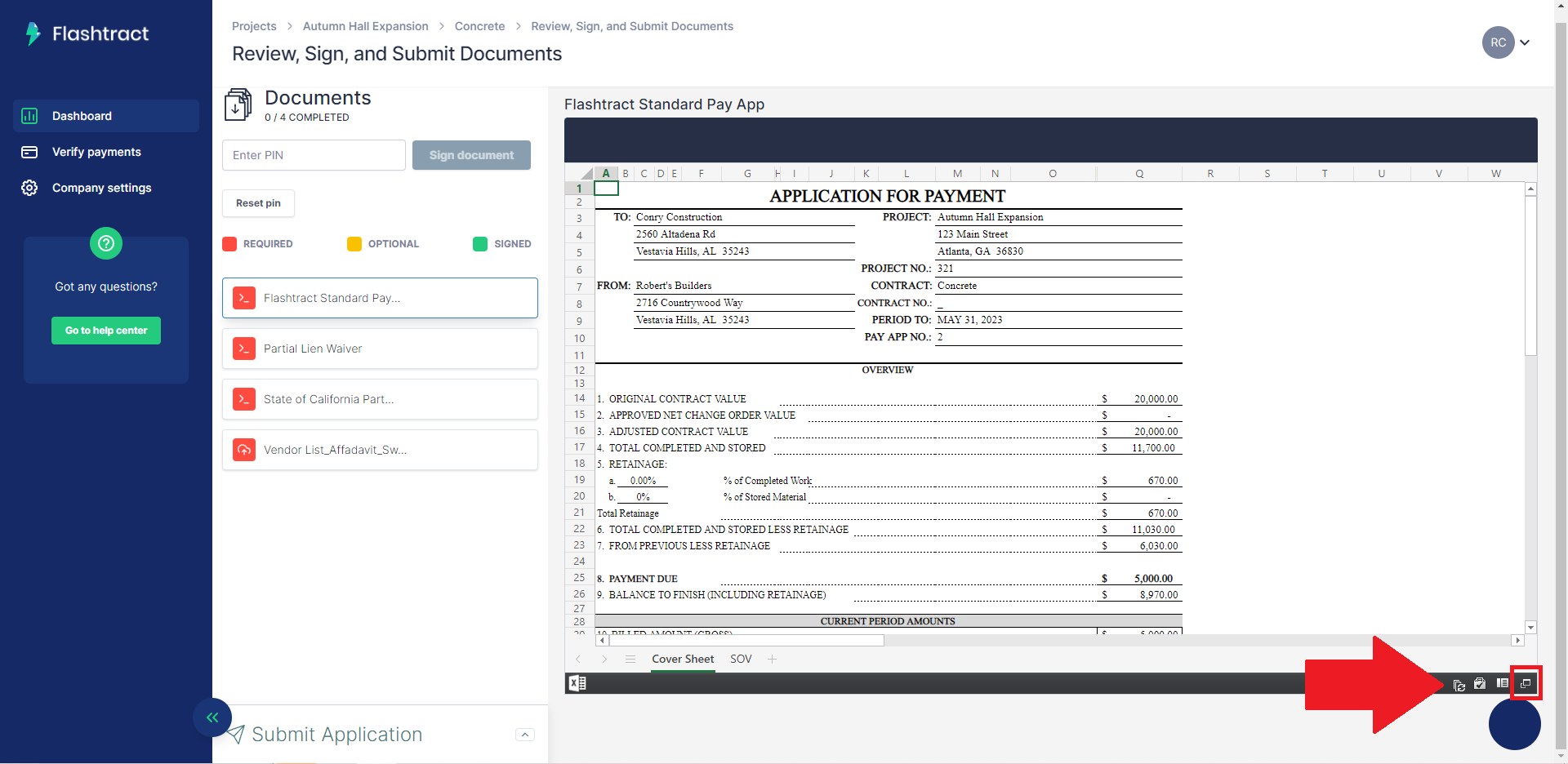This screenshot has width=1568, height=764.
Task: Click the page layout view icon
Action: [x=1502, y=682]
